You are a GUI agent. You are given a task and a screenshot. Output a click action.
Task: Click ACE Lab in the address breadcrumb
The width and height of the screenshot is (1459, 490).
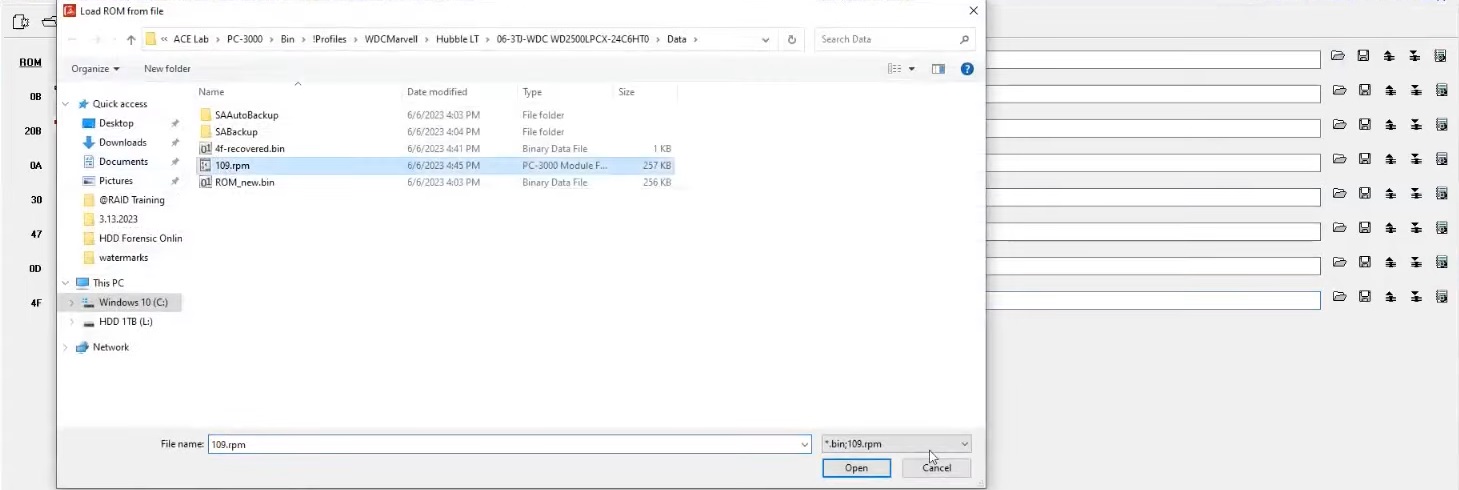190,40
